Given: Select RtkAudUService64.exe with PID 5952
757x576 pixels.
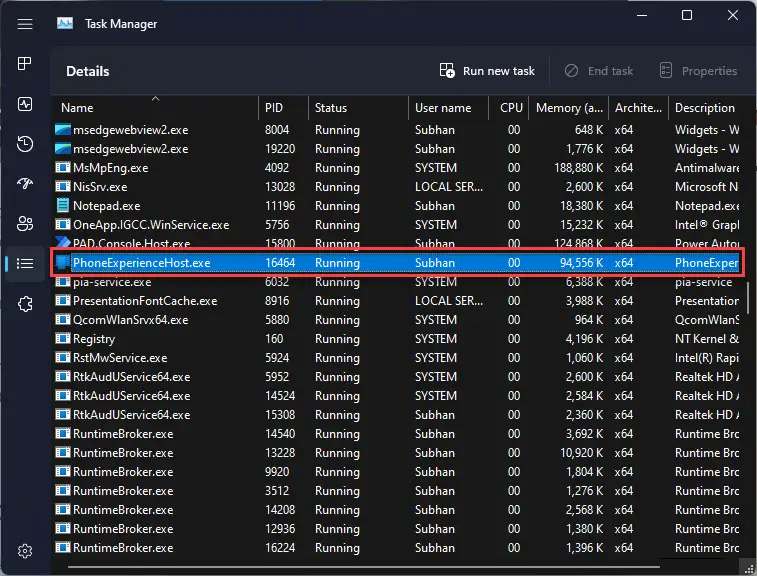Looking at the screenshot, I should pyautogui.click(x=131, y=377).
